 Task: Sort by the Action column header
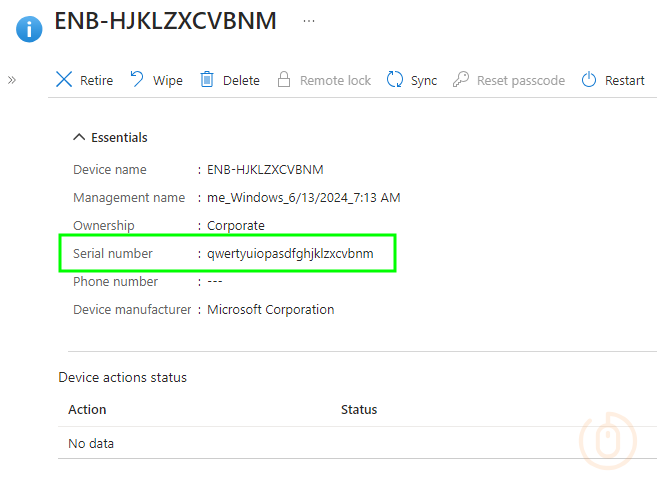[x=87, y=410]
